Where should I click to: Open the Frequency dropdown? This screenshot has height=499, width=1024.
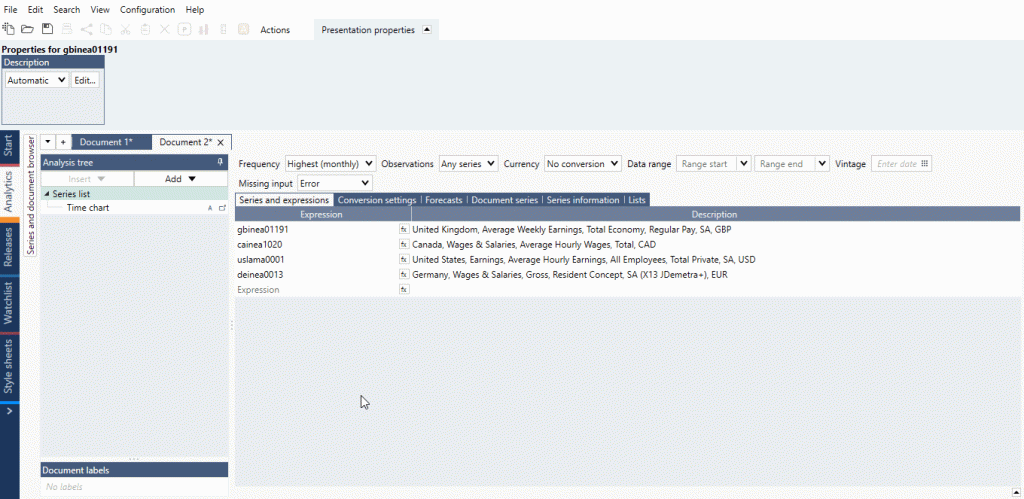pyautogui.click(x=330, y=164)
